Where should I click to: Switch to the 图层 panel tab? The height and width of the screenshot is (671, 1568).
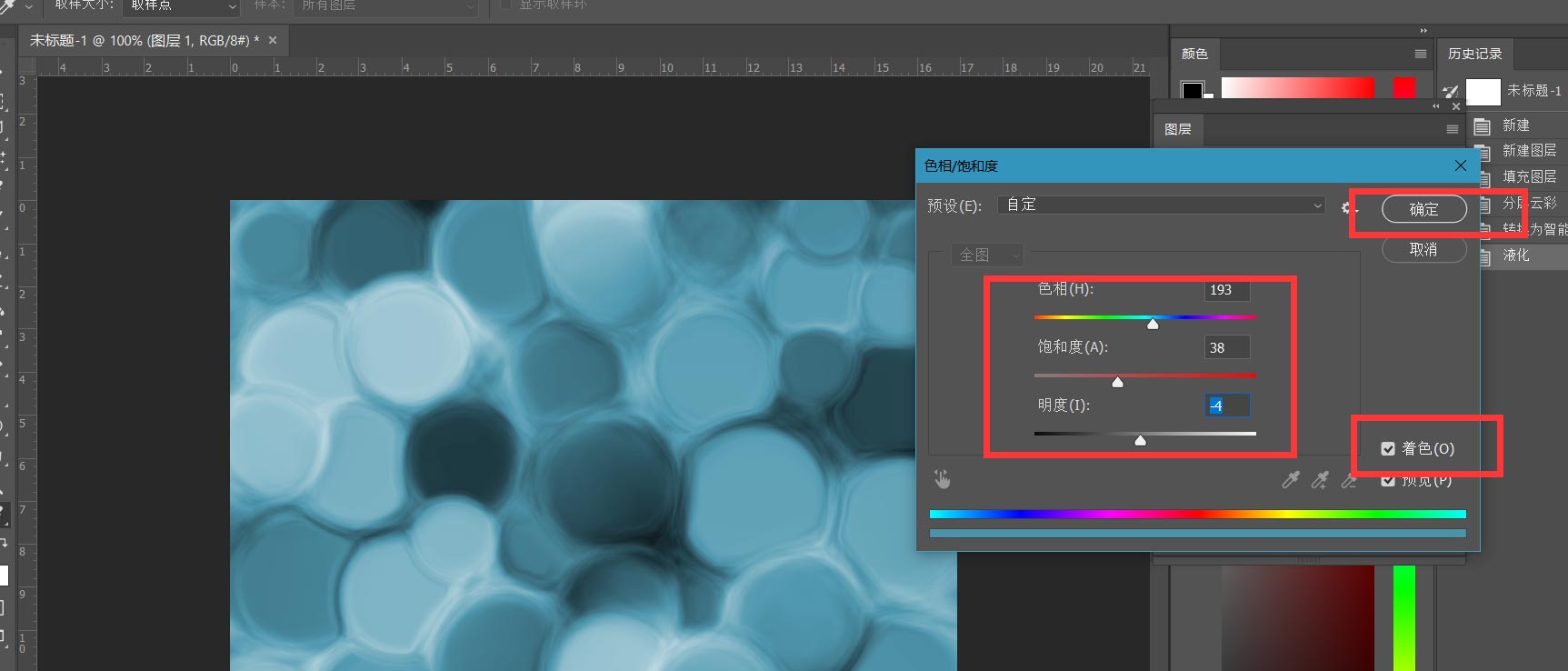1178,129
